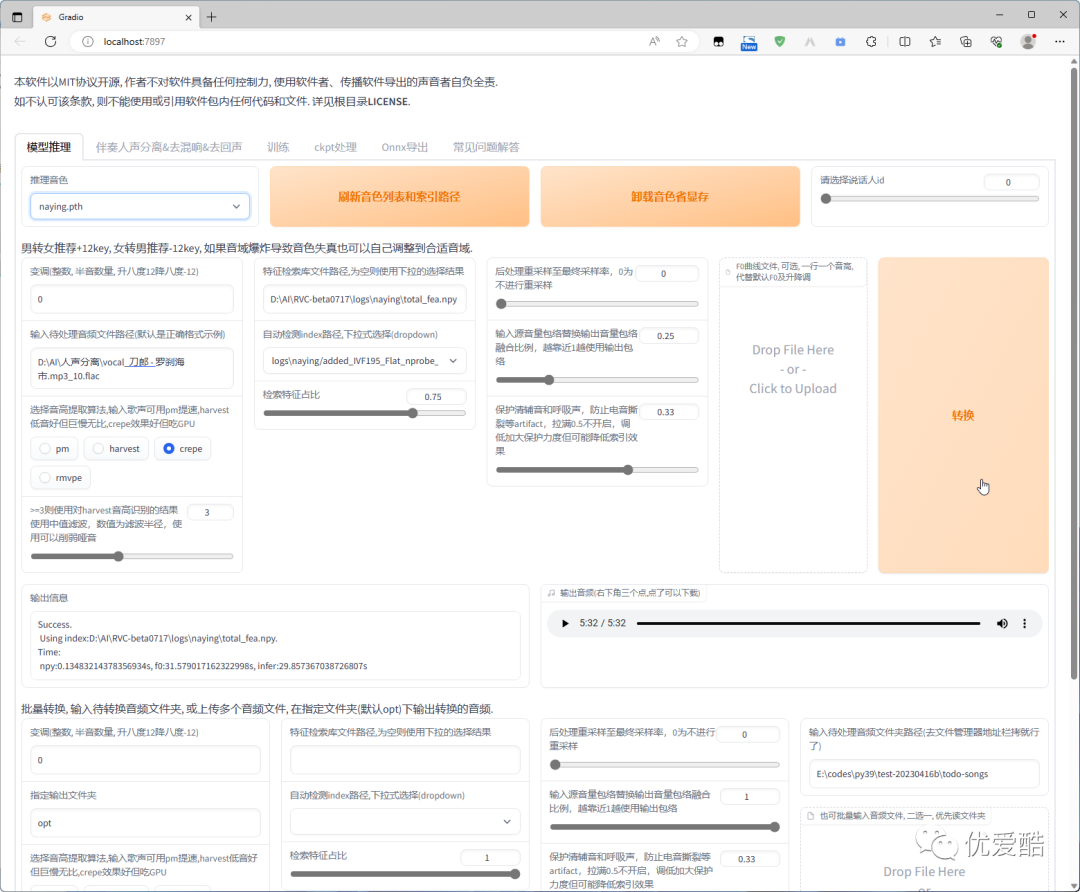
Task: Adjust the consonant protection 0.33 slider
Action: point(597,470)
